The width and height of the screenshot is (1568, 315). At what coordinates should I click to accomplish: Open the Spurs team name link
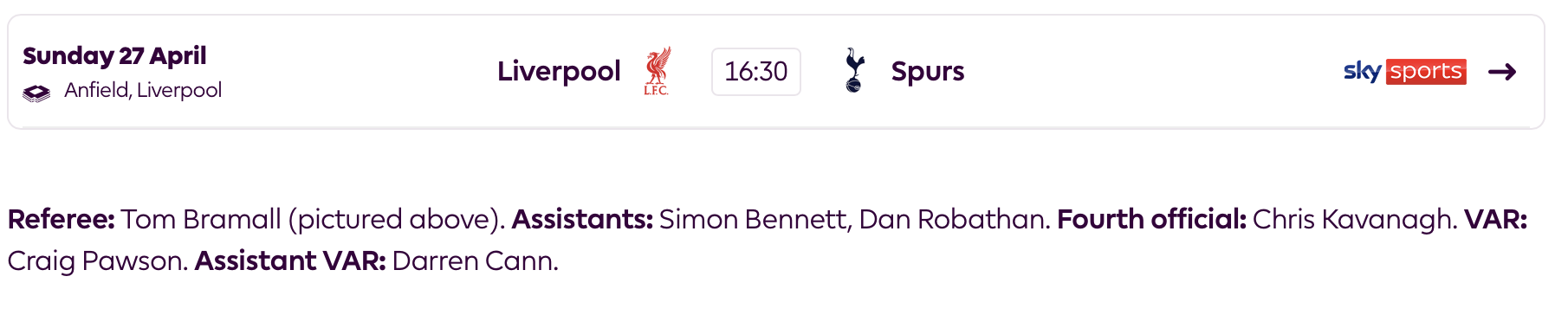[x=928, y=72]
